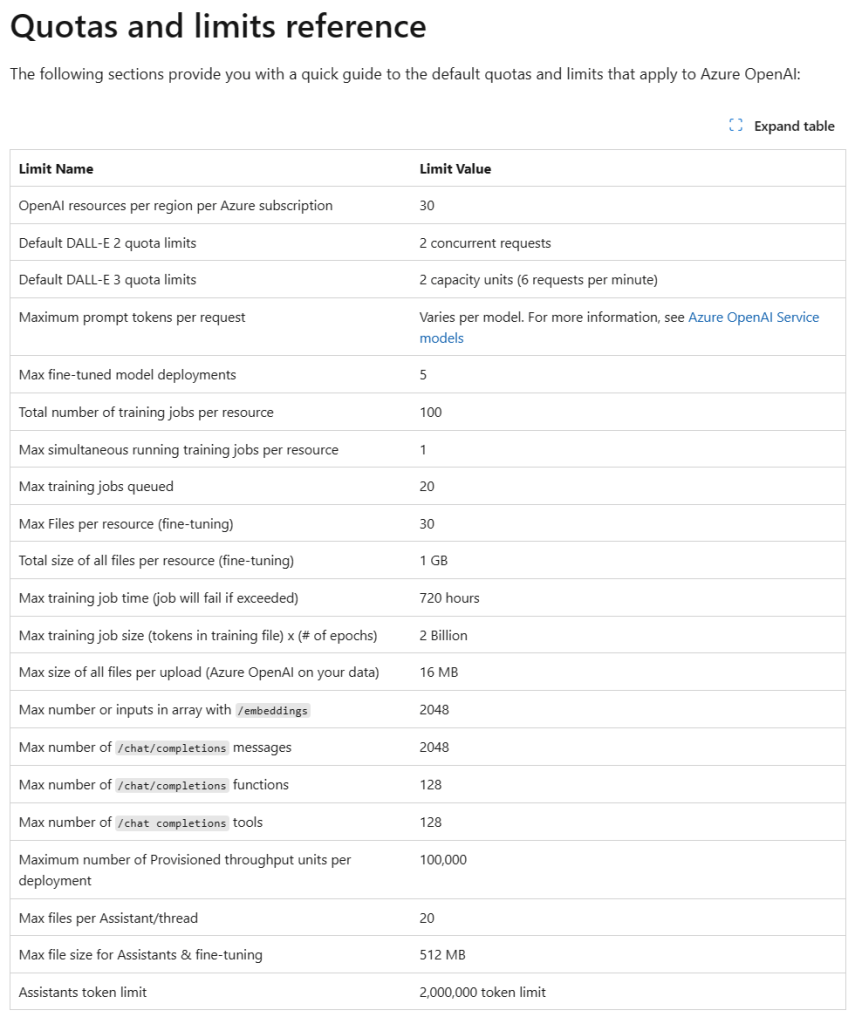This screenshot has width=855, height=1024.
Task: Click the Expand table text label
Action: point(794,126)
